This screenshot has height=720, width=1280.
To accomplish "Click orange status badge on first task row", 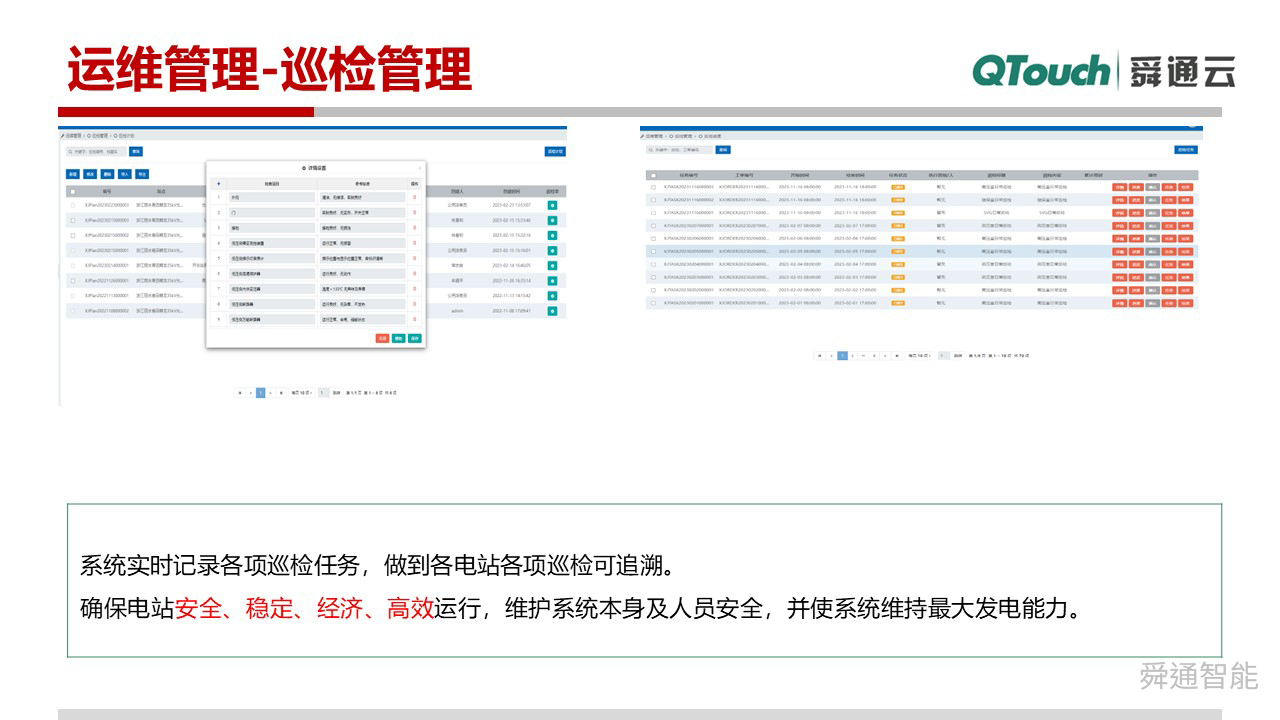I will [897, 186].
